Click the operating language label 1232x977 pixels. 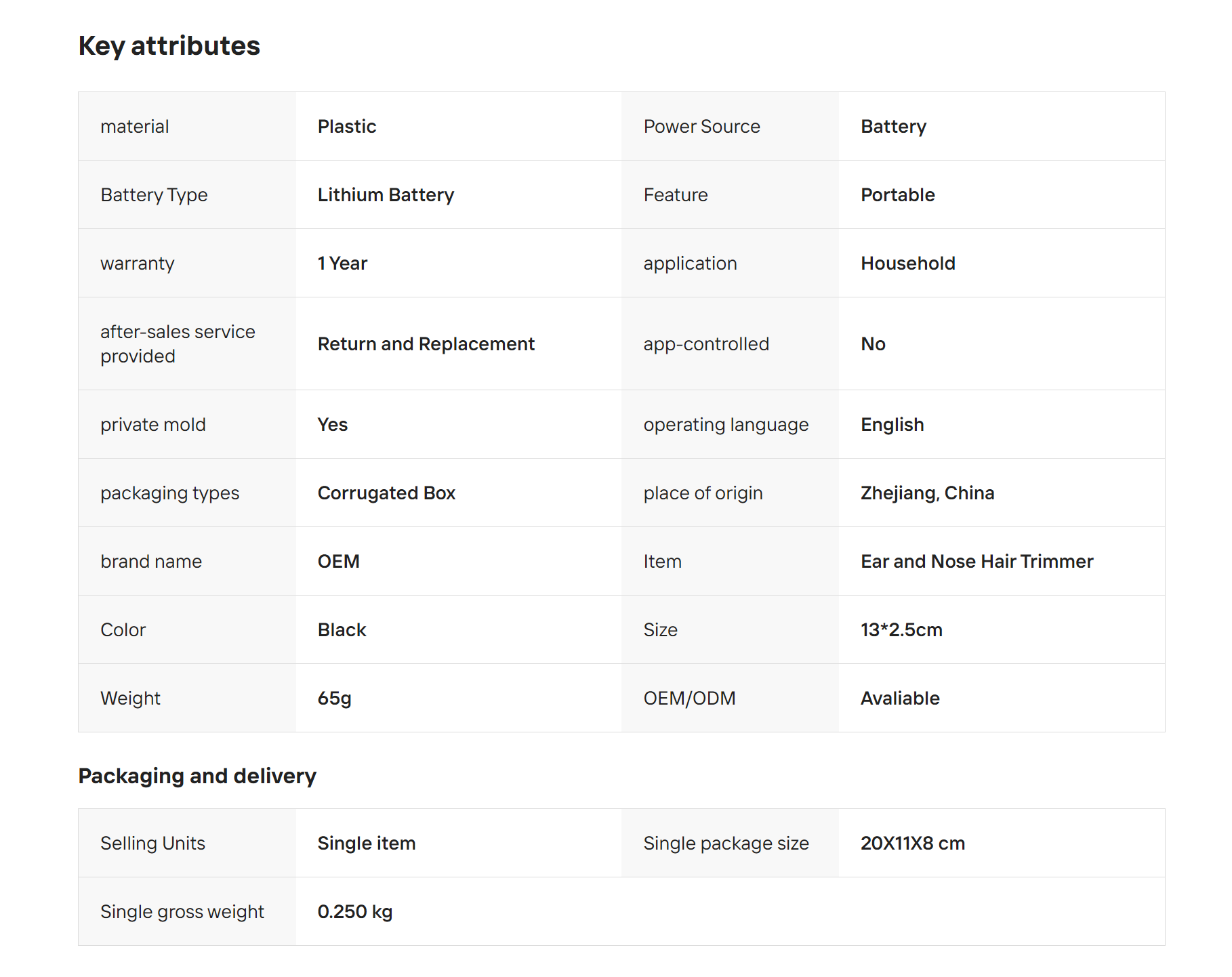point(726,425)
